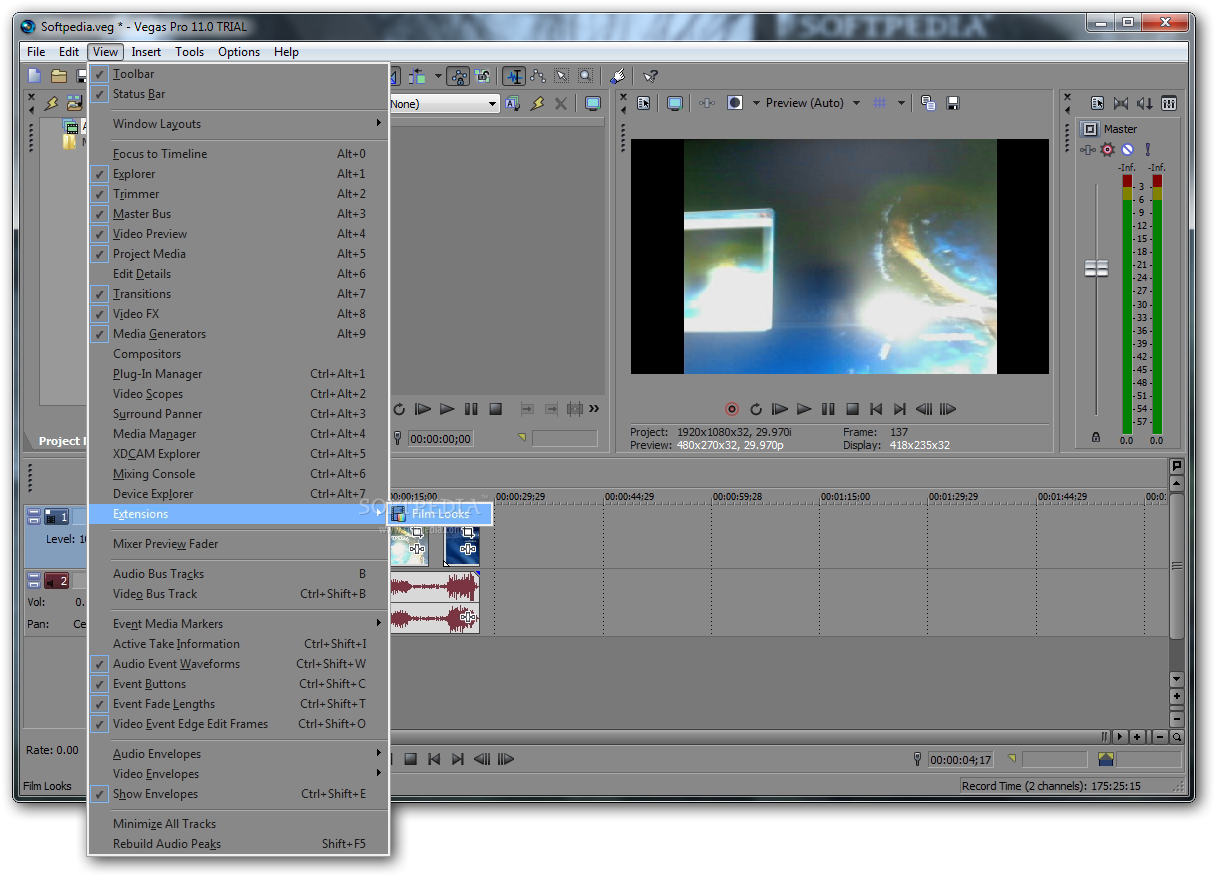The image size is (1216, 877).
Task: Select the Envelope edit tool icon
Action: (x=538, y=76)
